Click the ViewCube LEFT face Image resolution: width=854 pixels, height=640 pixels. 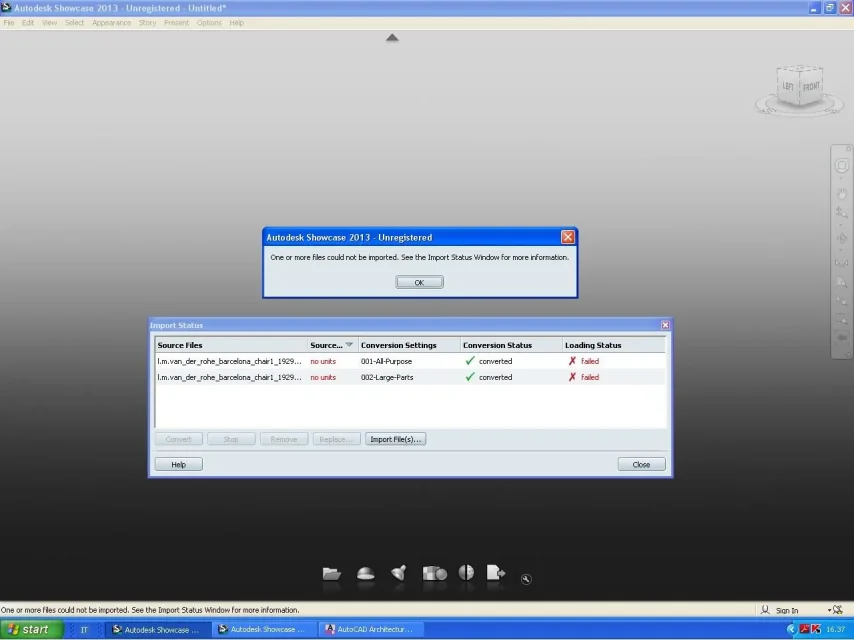(x=788, y=86)
